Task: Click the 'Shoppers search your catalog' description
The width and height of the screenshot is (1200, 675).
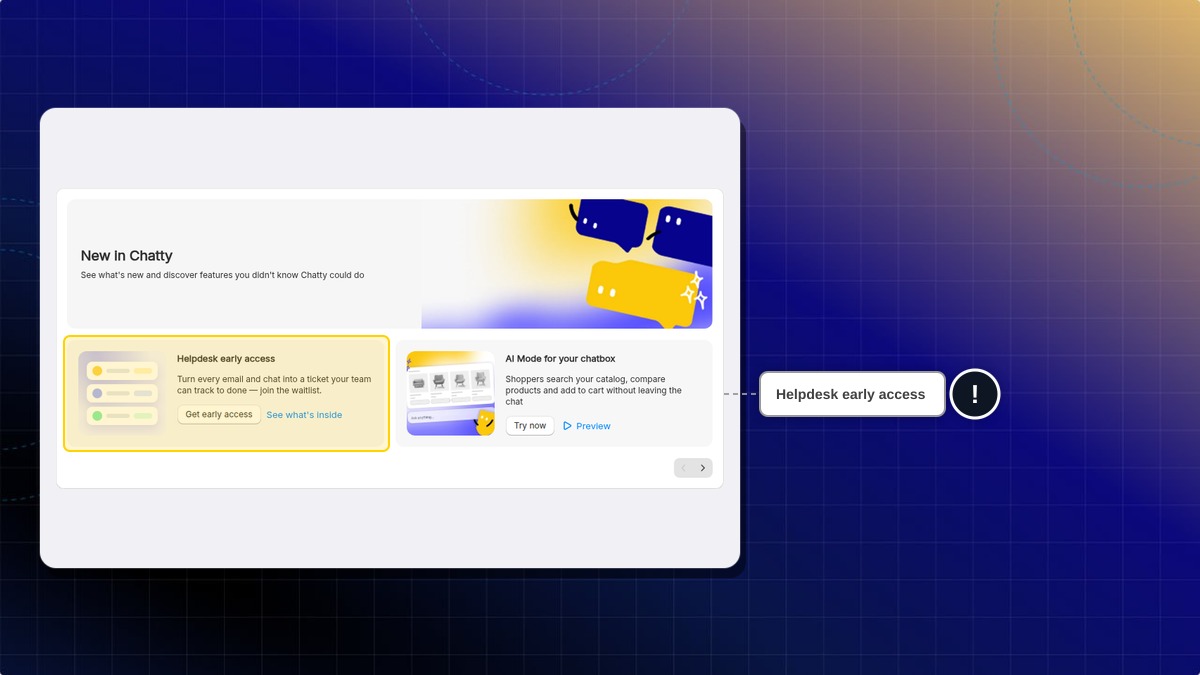Action: (594, 390)
